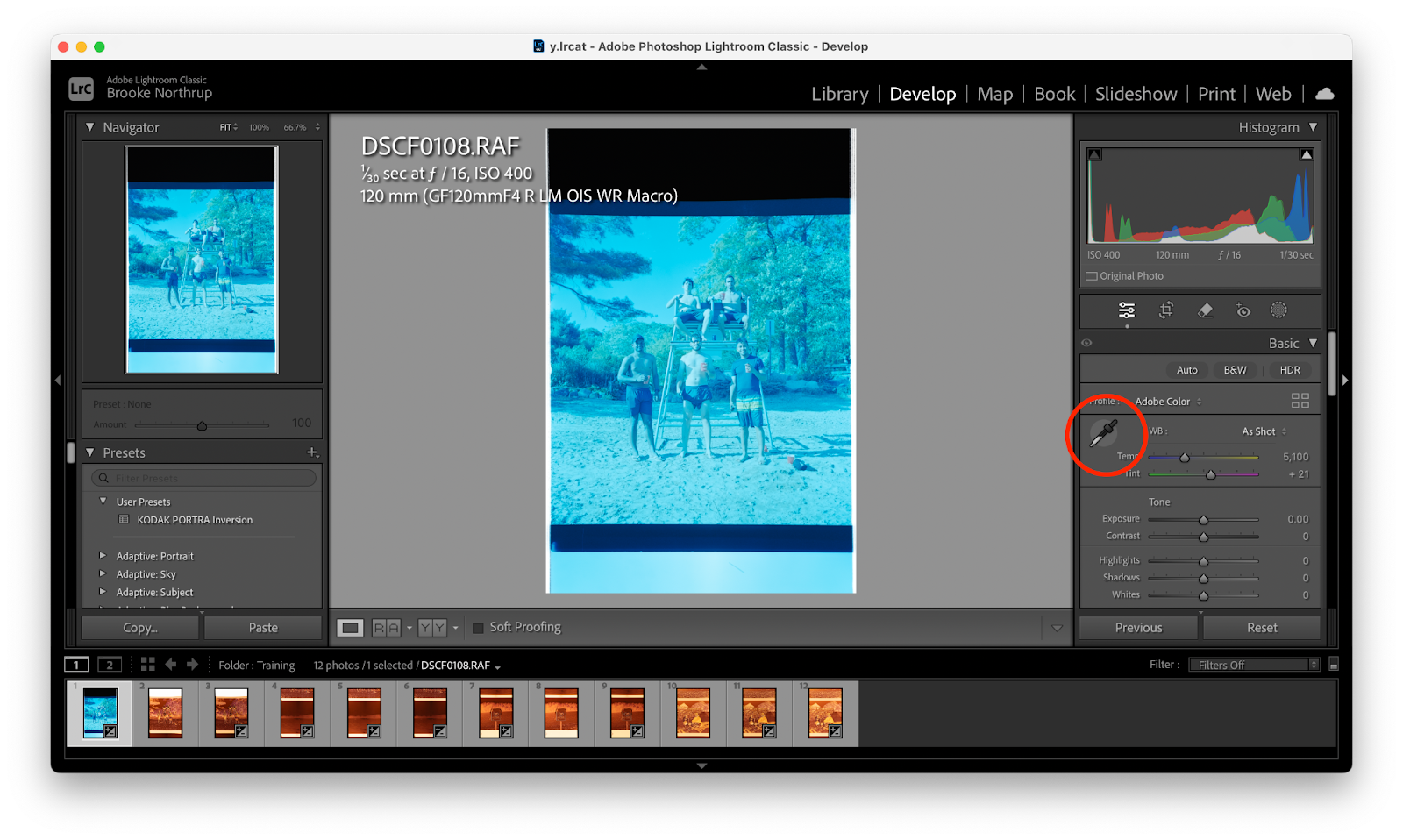Toggle HDR editing mode

1290,370
